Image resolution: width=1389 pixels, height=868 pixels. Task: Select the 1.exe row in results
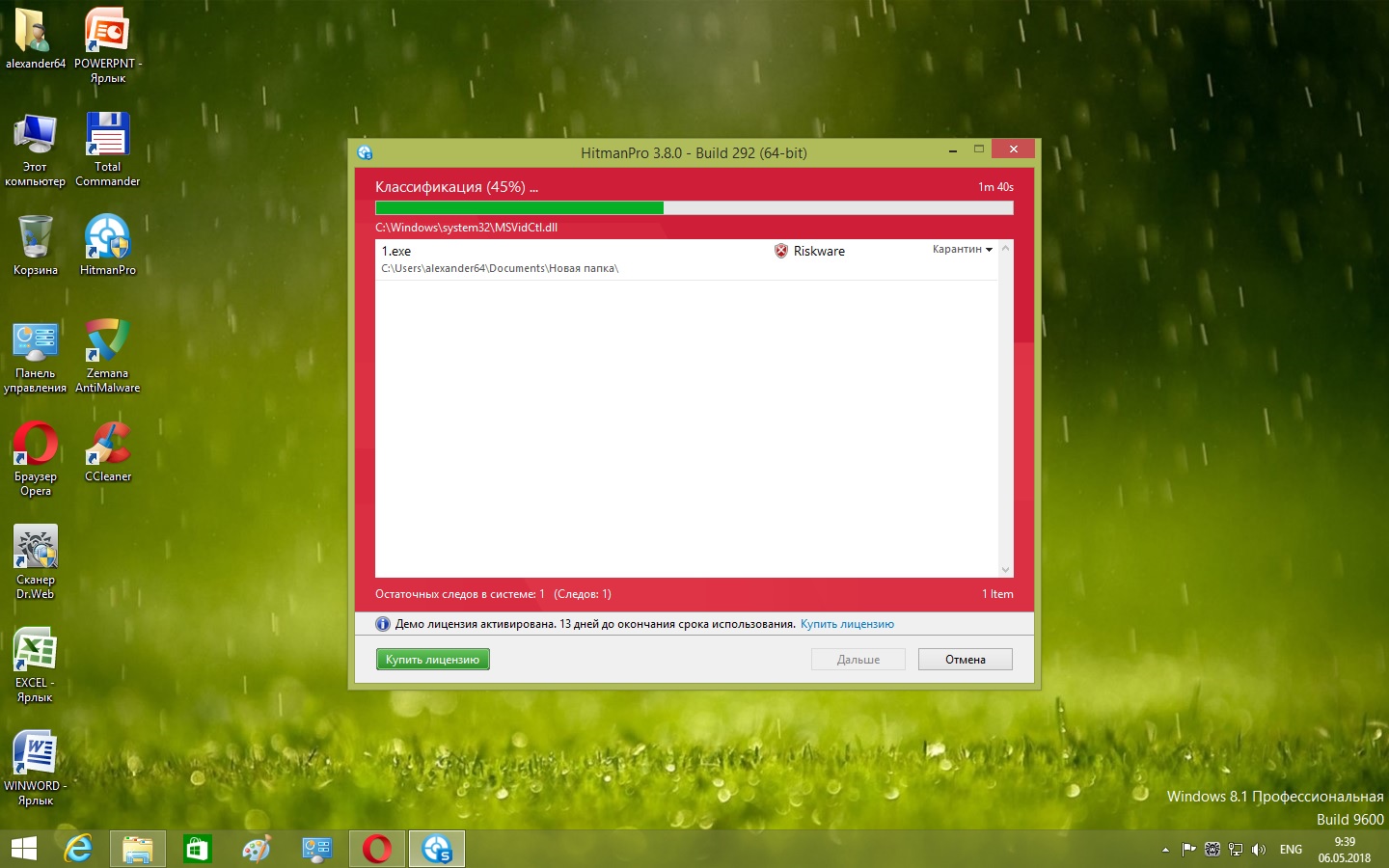[687, 259]
